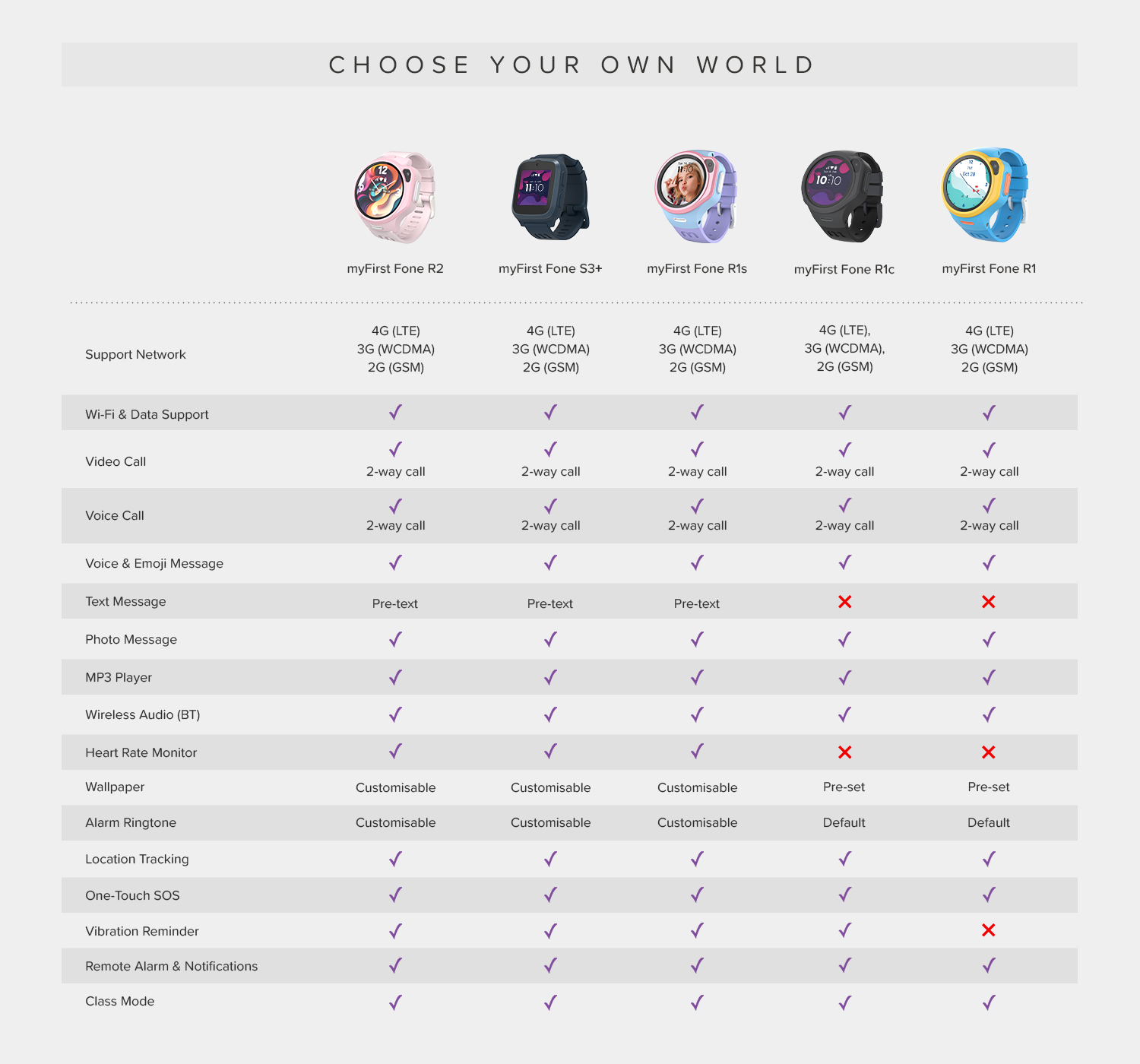This screenshot has width=1140, height=1064.
Task: Click the myFirst Fone S3+ watch image
Action: pos(550,198)
